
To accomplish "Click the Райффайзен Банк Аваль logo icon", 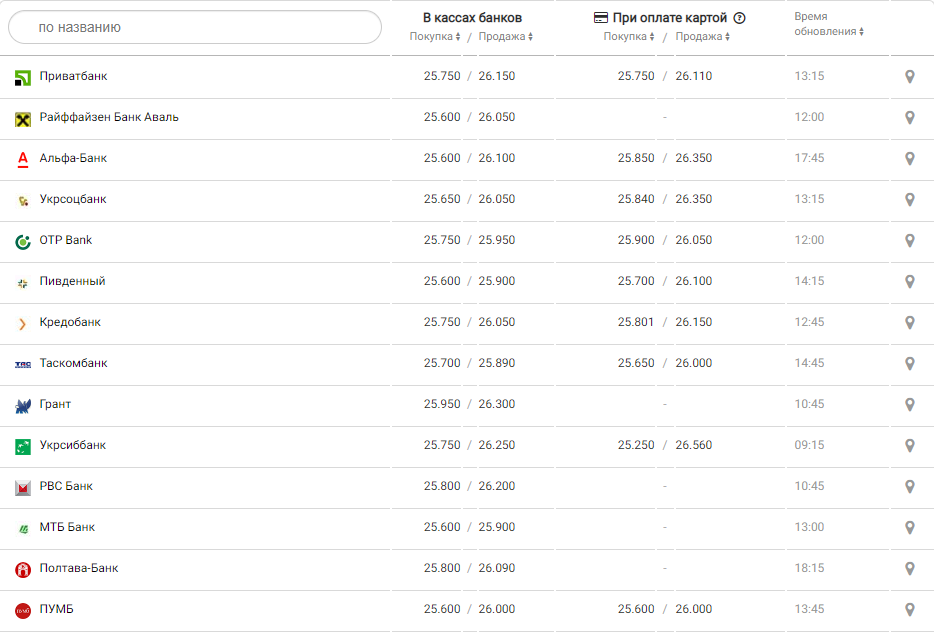I will (23, 119).
